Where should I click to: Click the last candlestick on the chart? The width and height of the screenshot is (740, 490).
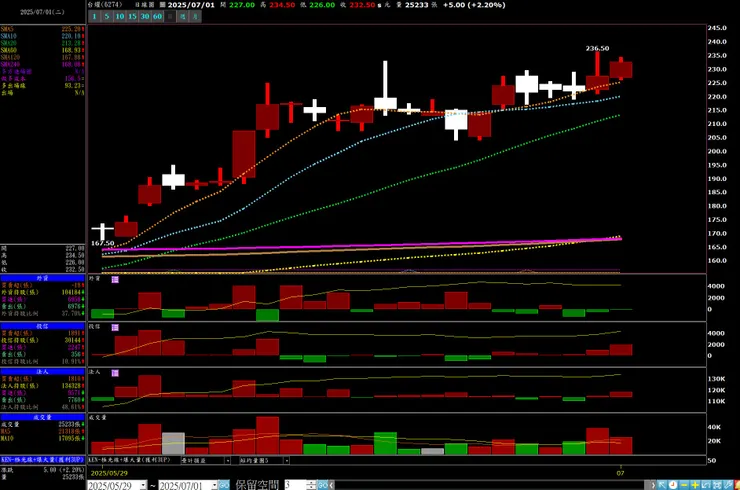pos(621,69)
